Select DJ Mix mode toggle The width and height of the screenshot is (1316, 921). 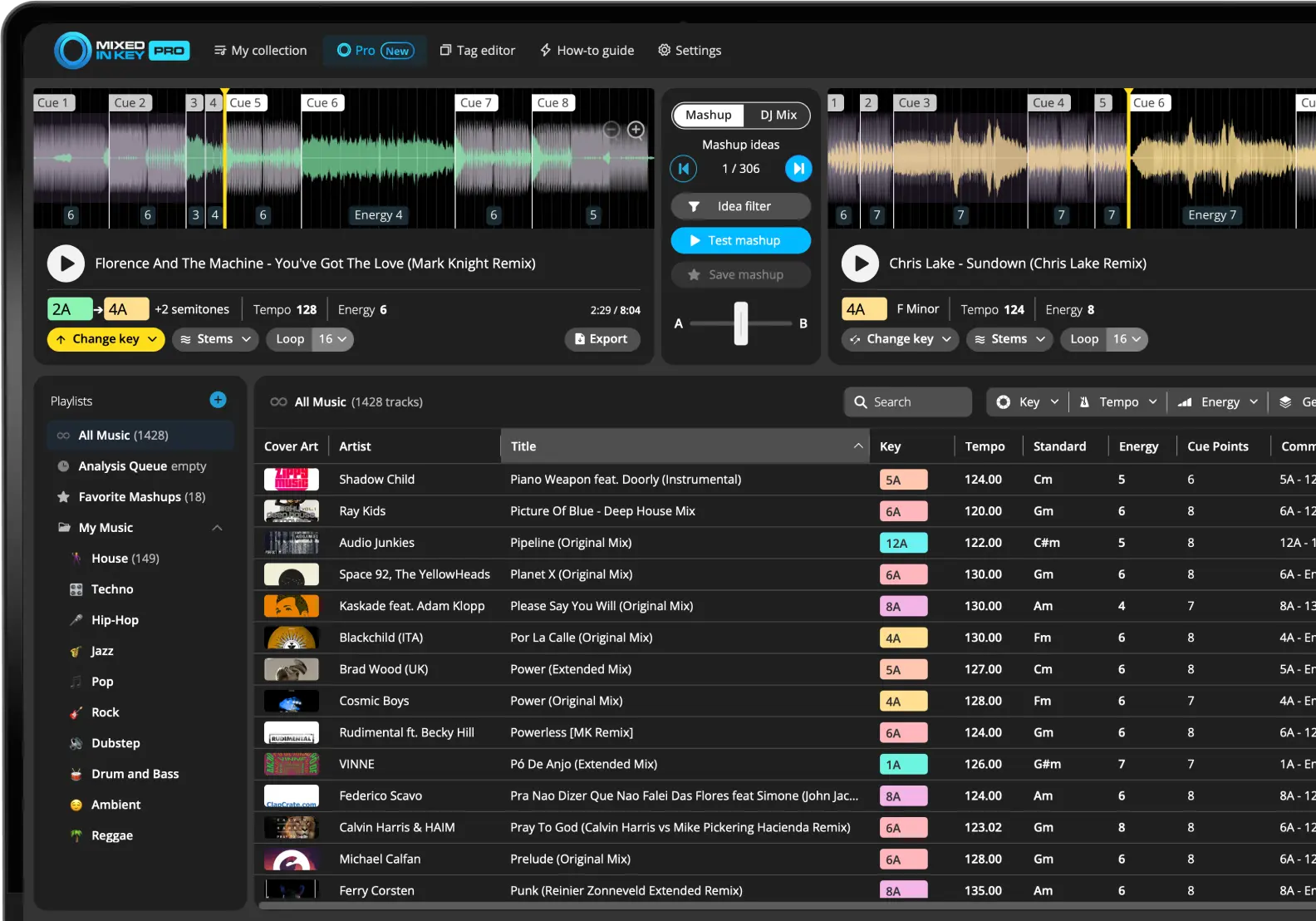point(778,116)
